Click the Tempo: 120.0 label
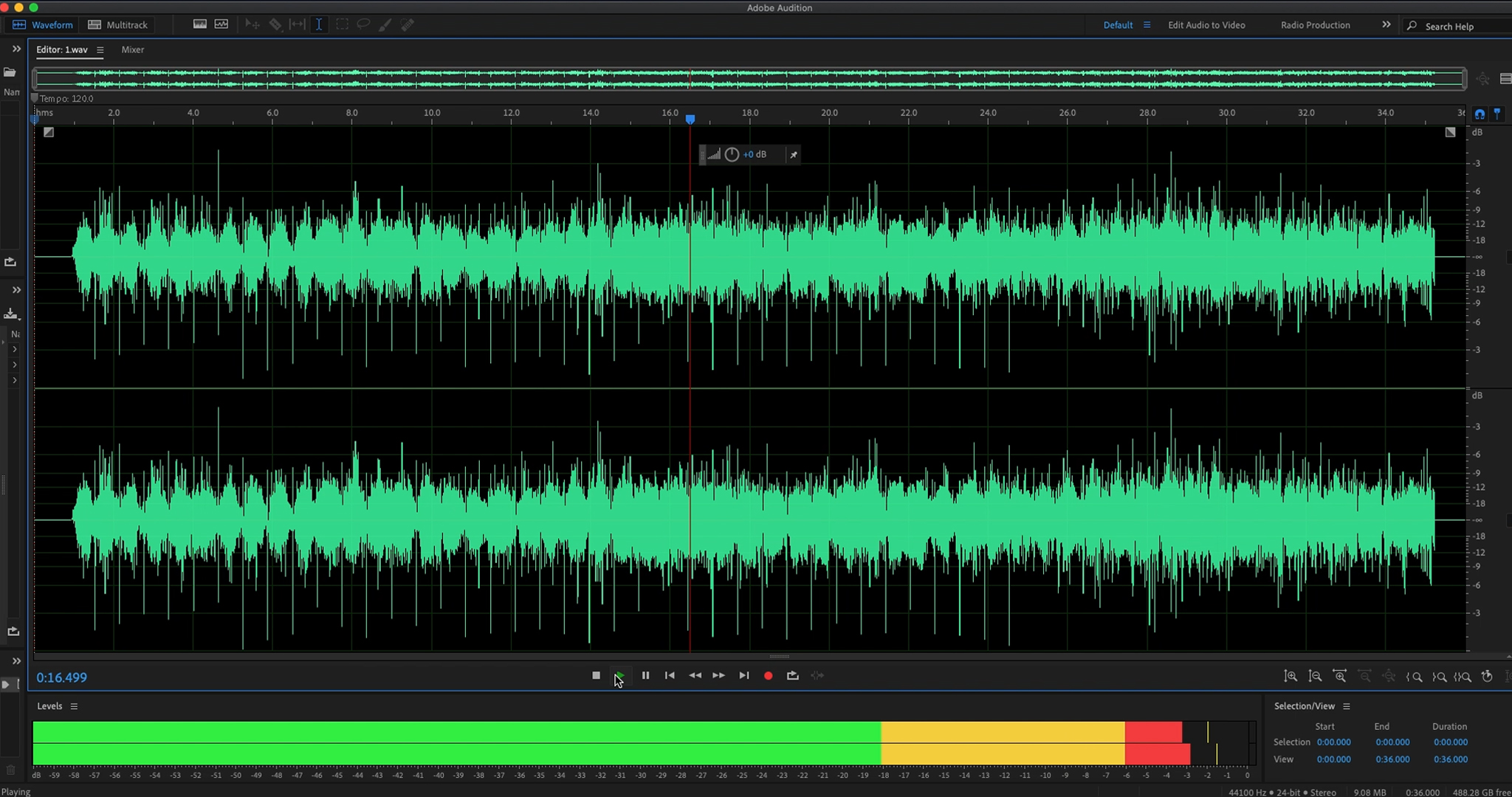The image size is (1512, 797). point(66,98)
